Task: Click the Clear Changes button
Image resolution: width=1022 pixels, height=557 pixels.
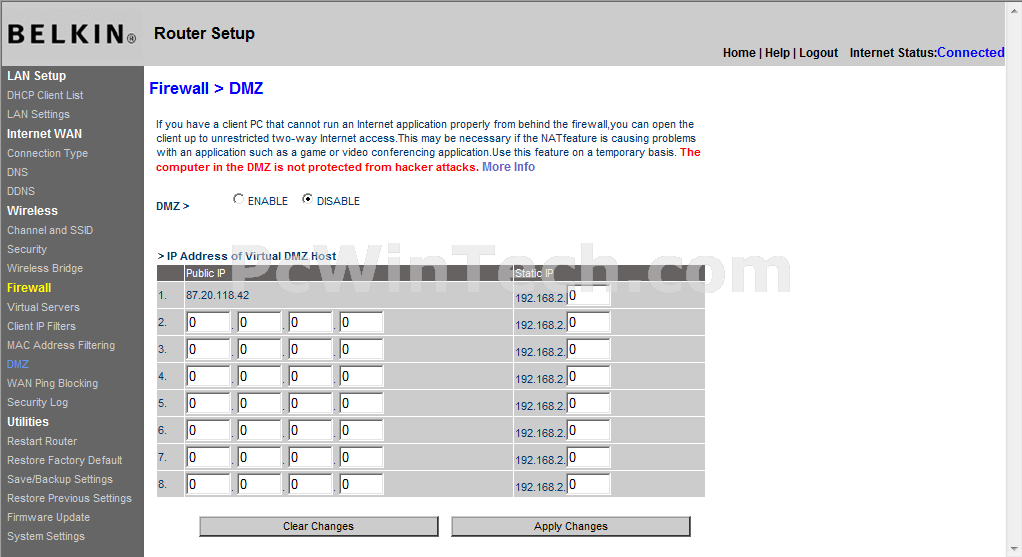Action: pos(319,526)
